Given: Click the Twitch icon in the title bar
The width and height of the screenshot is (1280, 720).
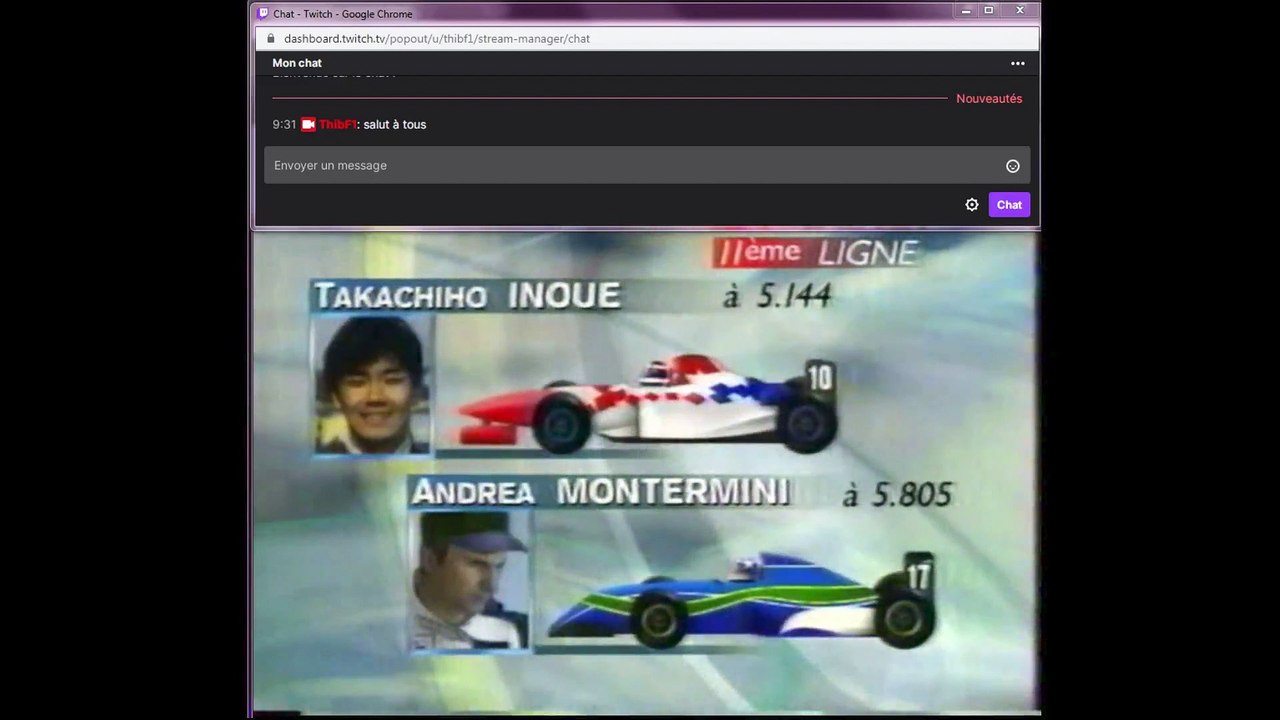Looking at the screenshot, I should pyautogui.click(x=263, y=14).
